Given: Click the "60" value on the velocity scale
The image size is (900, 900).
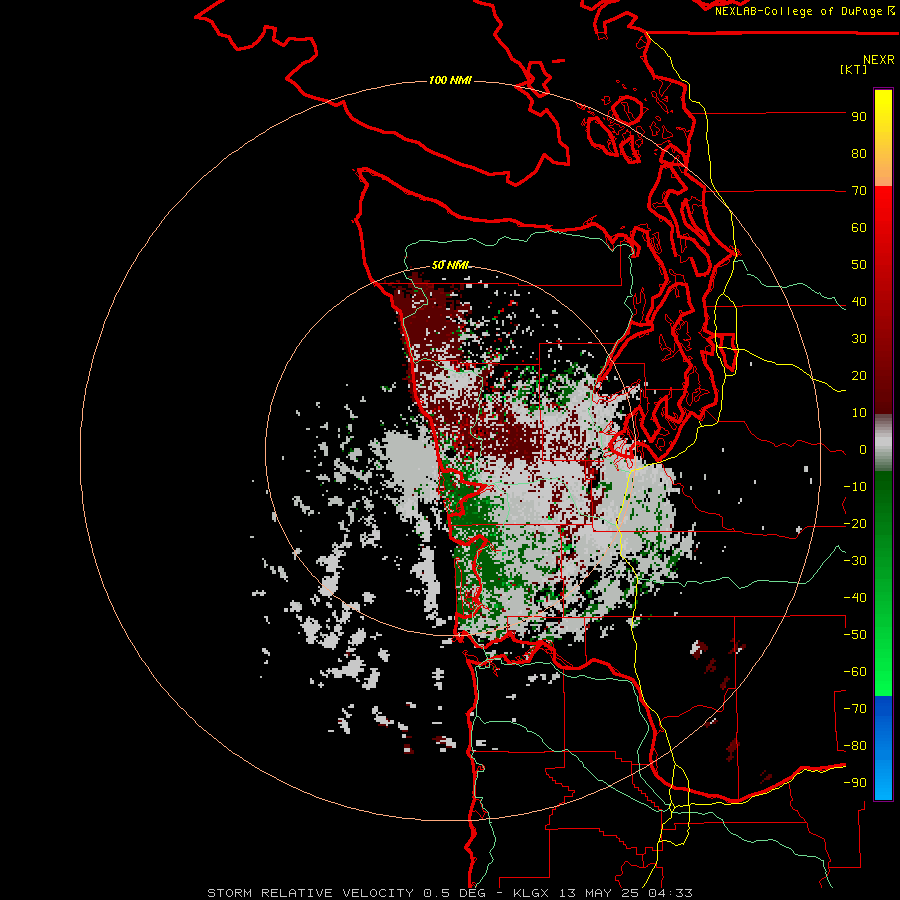Looking at the screenshot, I should [859, 228].
